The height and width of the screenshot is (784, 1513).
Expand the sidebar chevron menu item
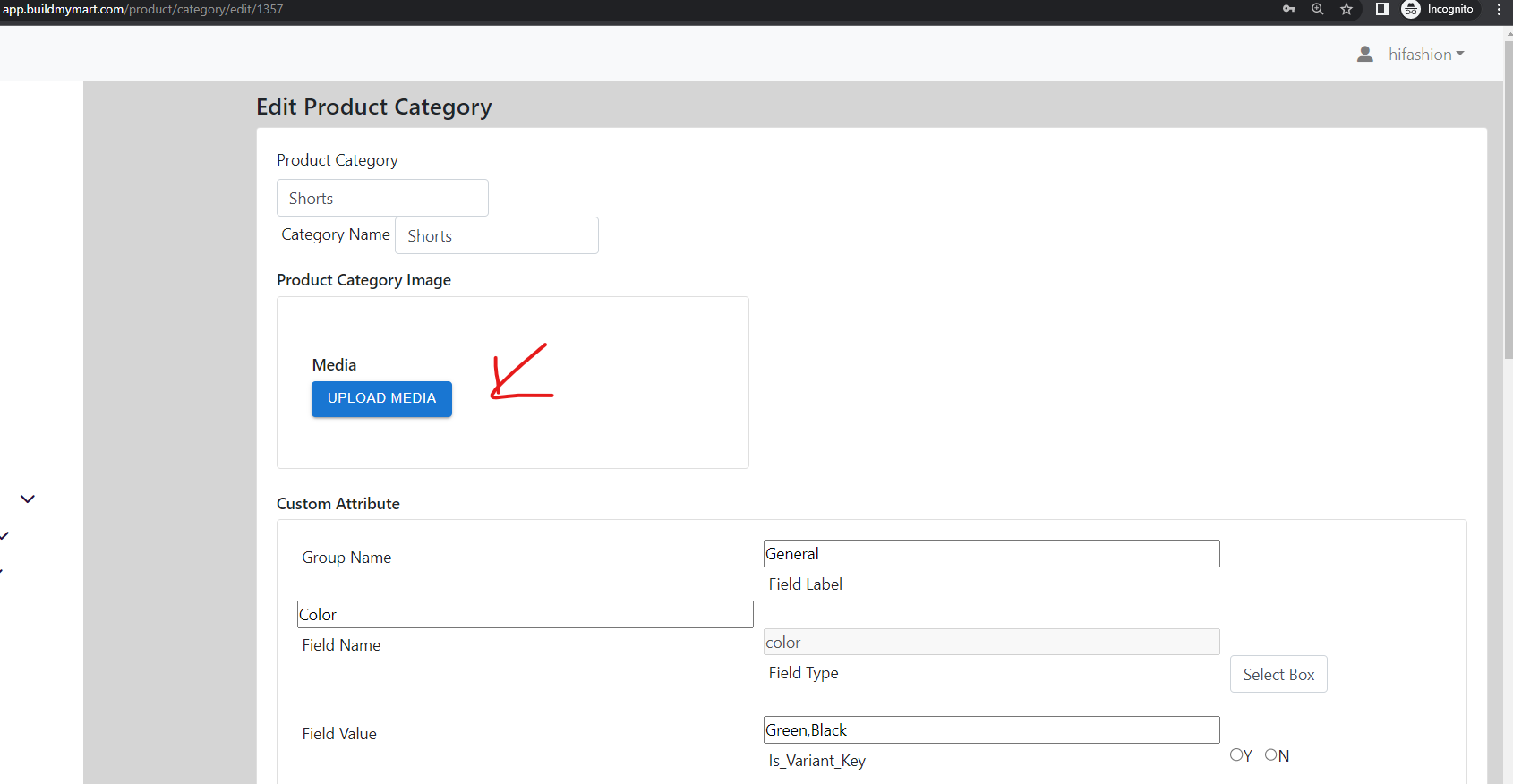pos(28,499)
